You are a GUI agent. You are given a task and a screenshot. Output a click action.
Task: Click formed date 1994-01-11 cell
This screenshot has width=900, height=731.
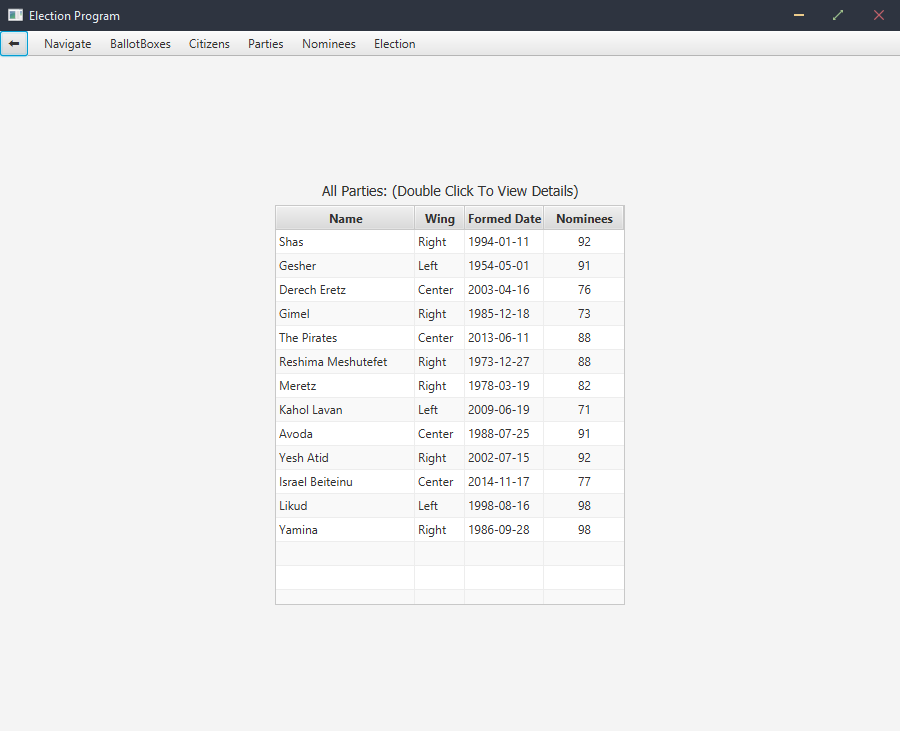pos(504,242)
